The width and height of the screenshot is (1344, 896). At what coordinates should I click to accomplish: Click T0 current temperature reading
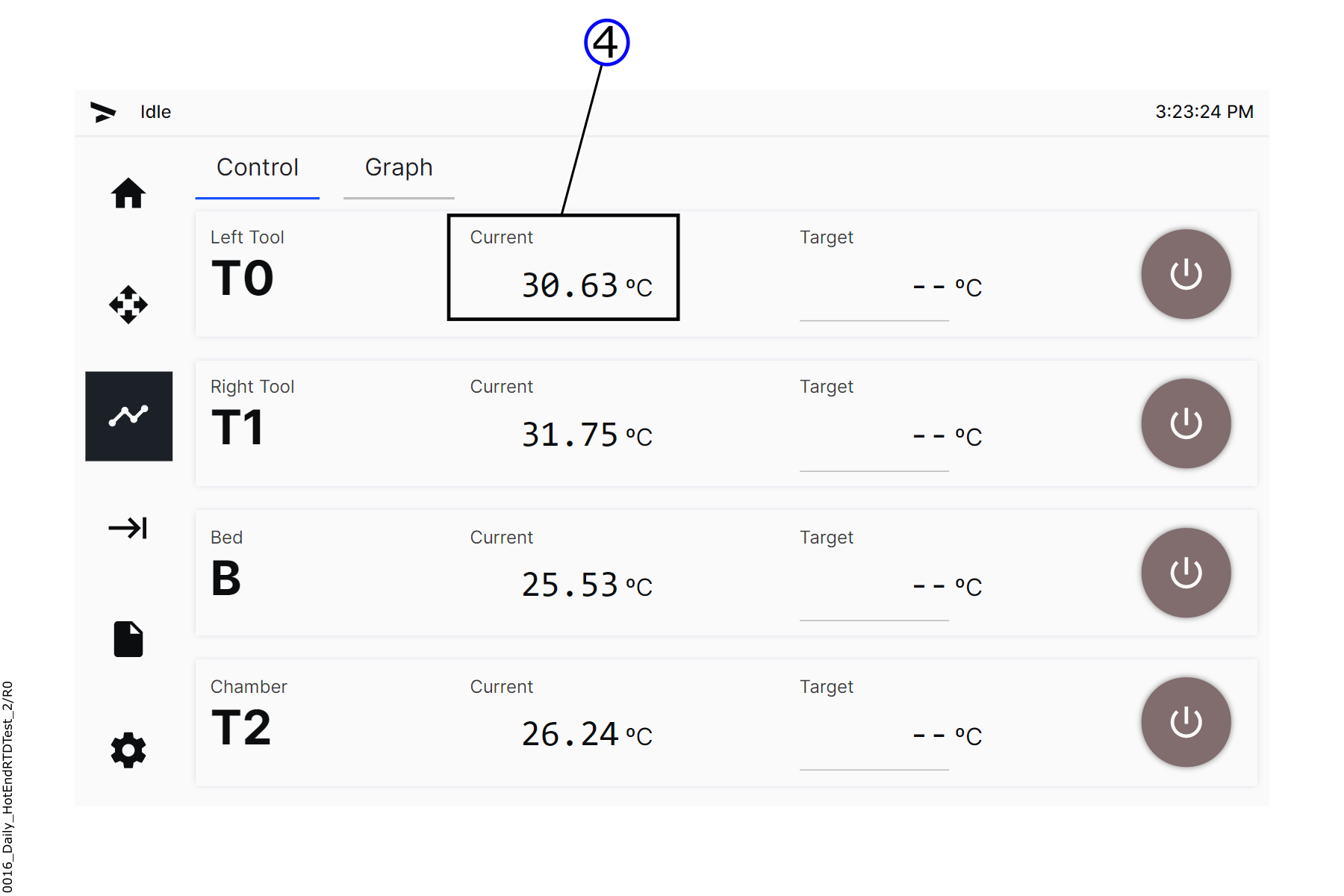pos(570,286)
